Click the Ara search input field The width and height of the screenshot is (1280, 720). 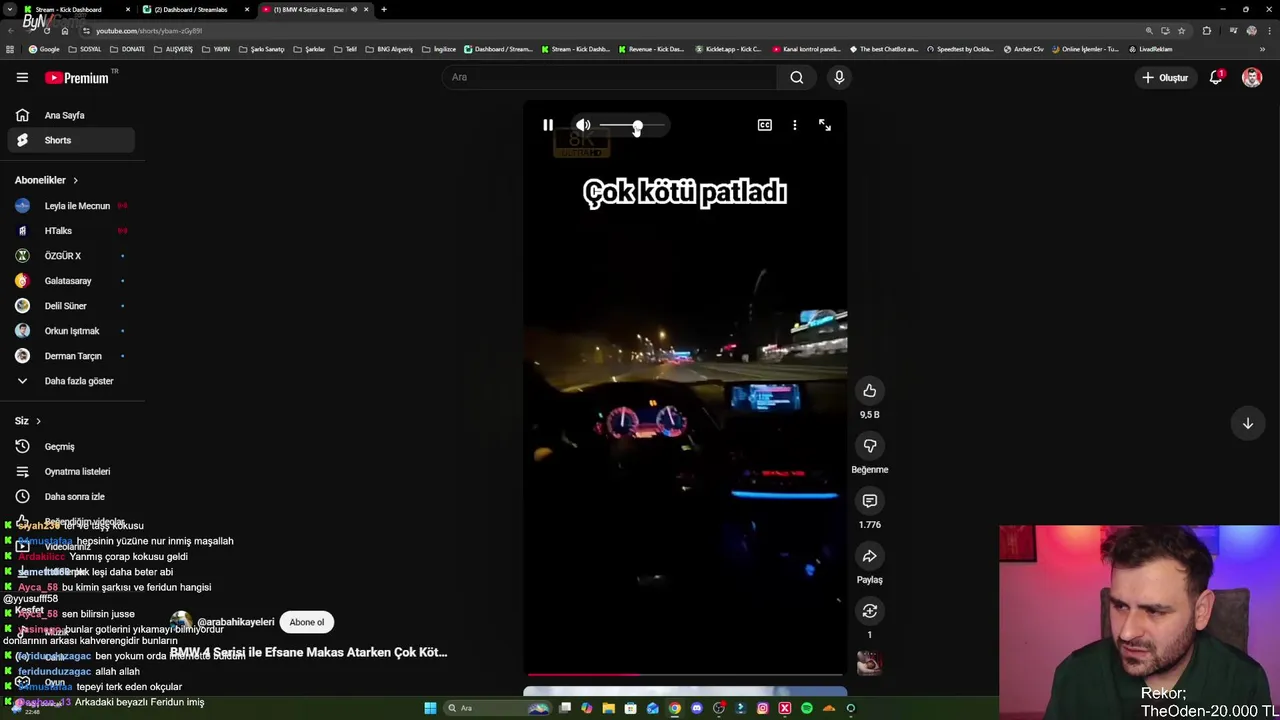pyautogui.click(x=610, y=77)
